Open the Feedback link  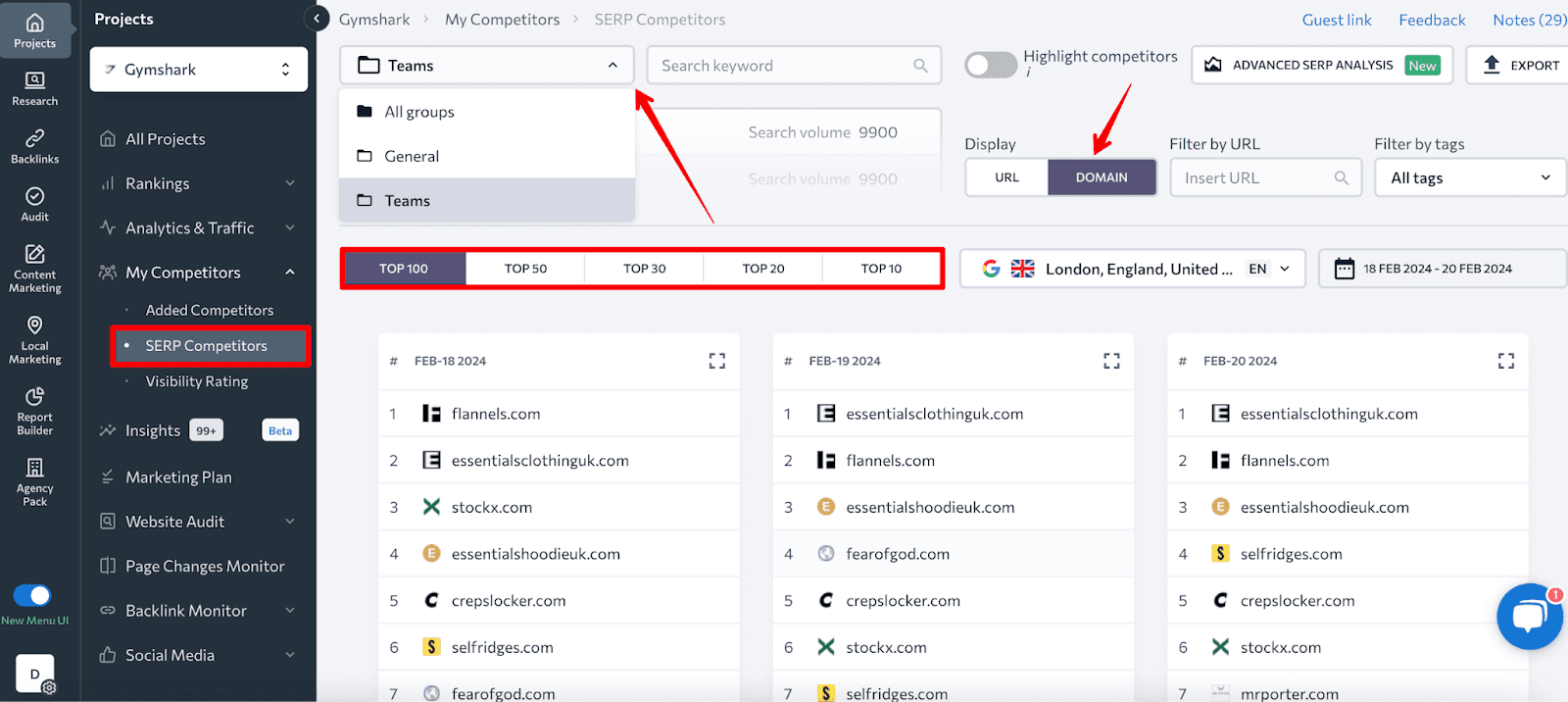(x=1432, y=20)
